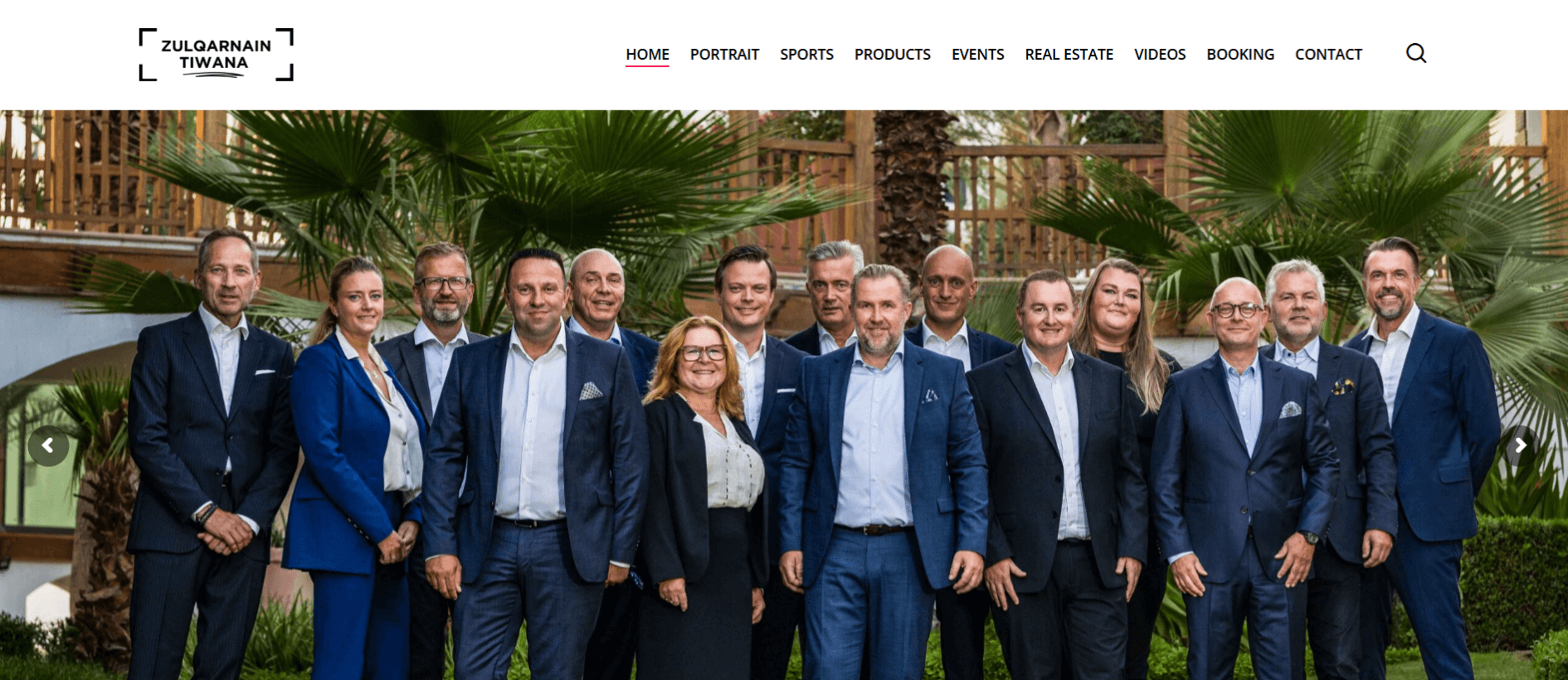
Task: Open the PORTRAIT menu item
Action: pos(724,55)
